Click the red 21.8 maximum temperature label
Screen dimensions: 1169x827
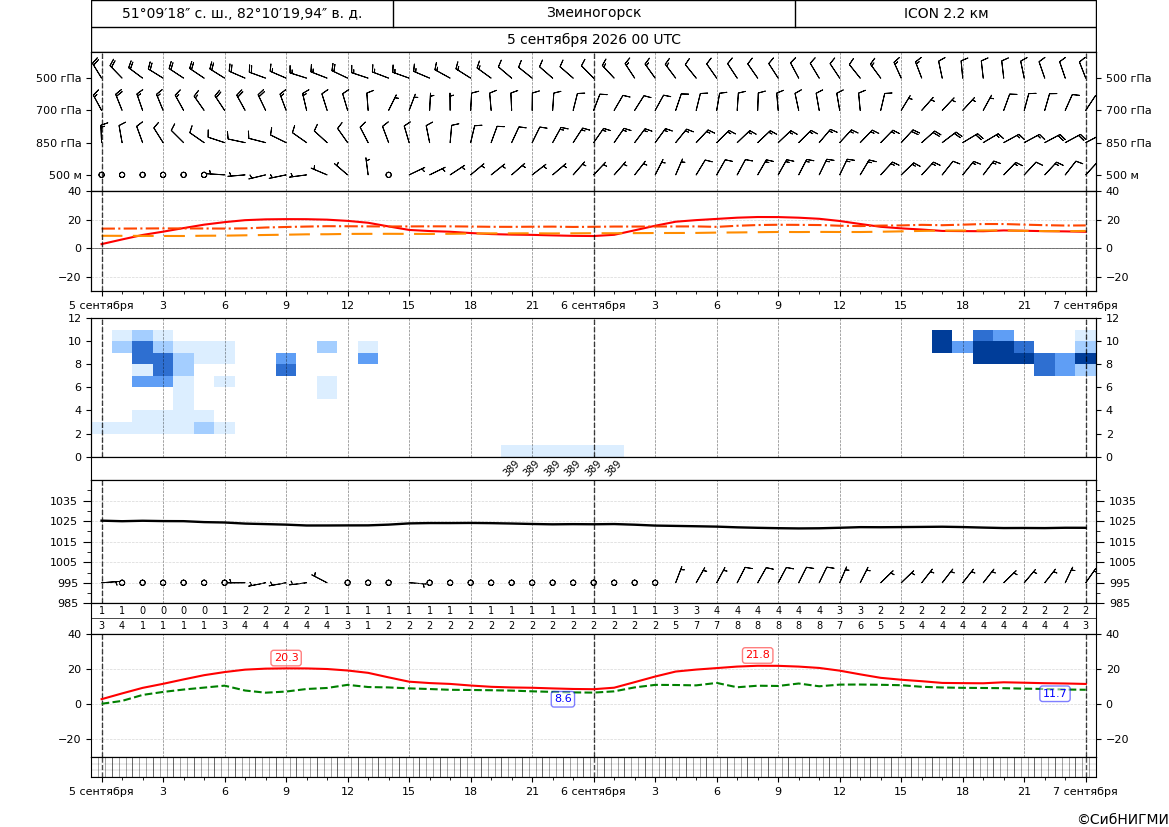pos(757,655)
